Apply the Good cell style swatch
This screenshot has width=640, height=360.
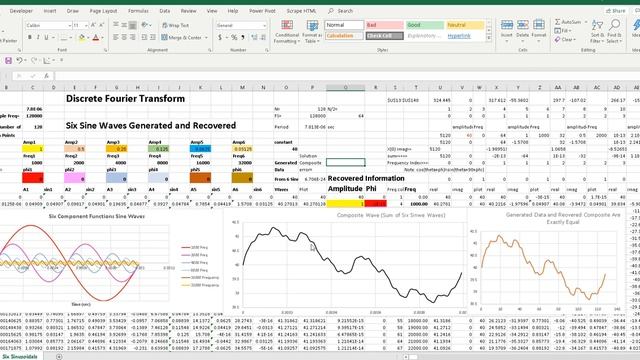tap(425, 25)
